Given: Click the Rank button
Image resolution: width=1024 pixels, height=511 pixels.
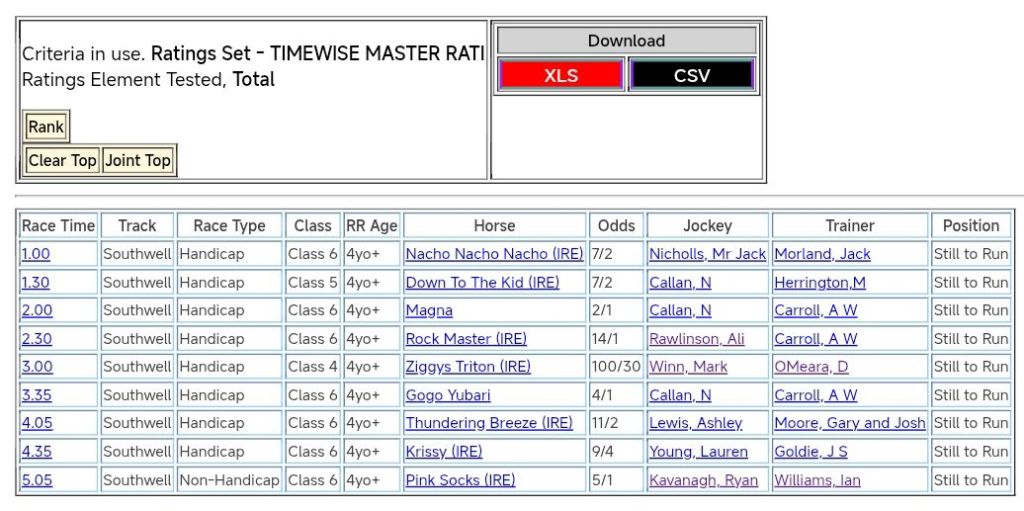Looking at the screenshot, I should tap(46, 127).
